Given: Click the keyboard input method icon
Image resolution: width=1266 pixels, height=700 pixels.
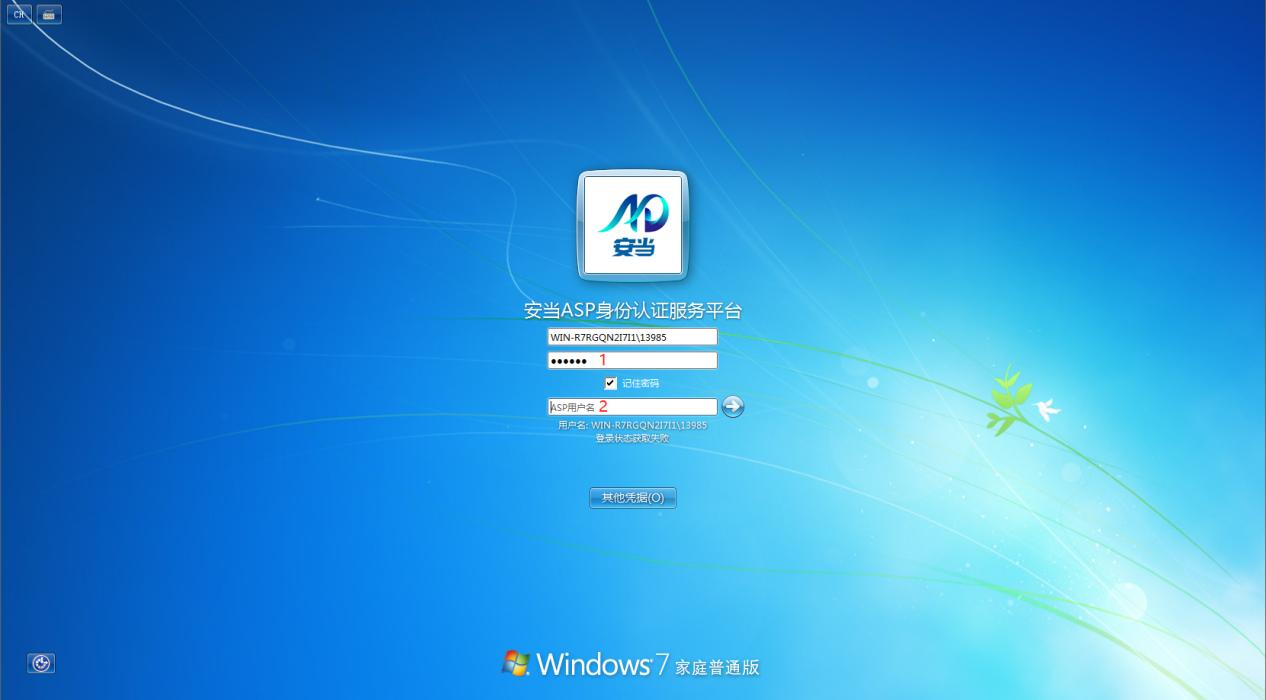Looking at the screenshot, I should pyautogui.click(x=49, y=15).
